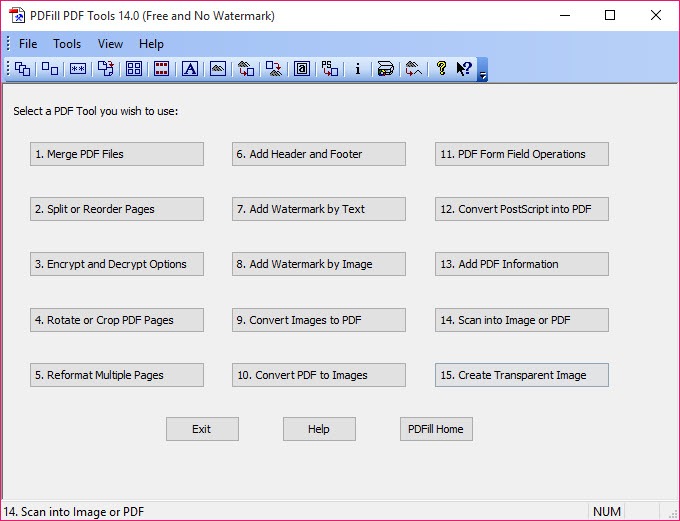
Task: Click '6. Add Header and Footer' button
Action: click(319, 154)
